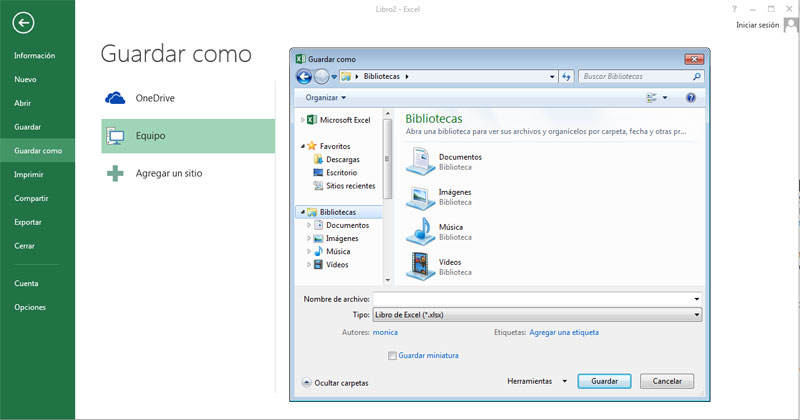Screen dimensions: 800x420
Task: Open the Nombre de archivo dropdown arrow
Action: click(x=696, y=299)
